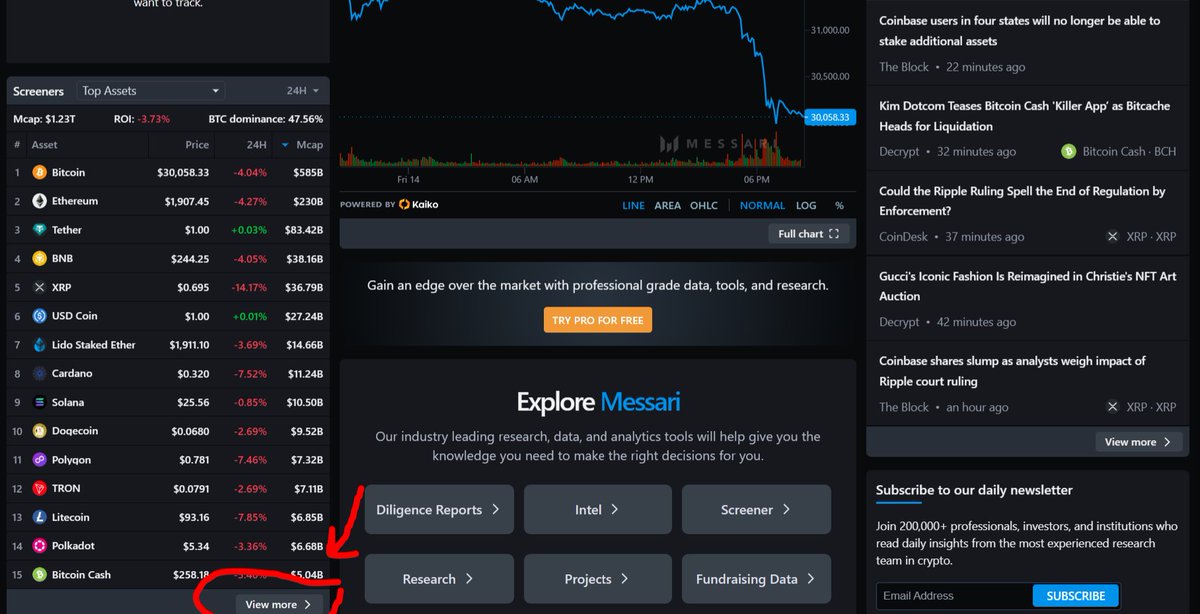This screenshot has height=614, width=1200.
Task: Open the Top Assets screener dropdown
Action: pos(150,91)
